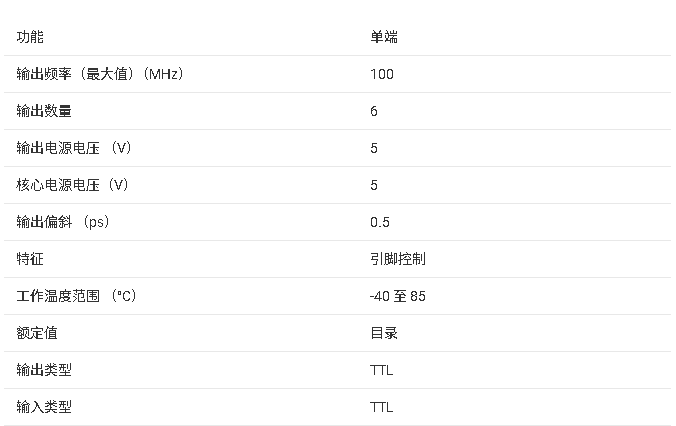Click the value 100 for output frequency
The height and width of the screenshot is (426, 676).
tap(382, 74)
